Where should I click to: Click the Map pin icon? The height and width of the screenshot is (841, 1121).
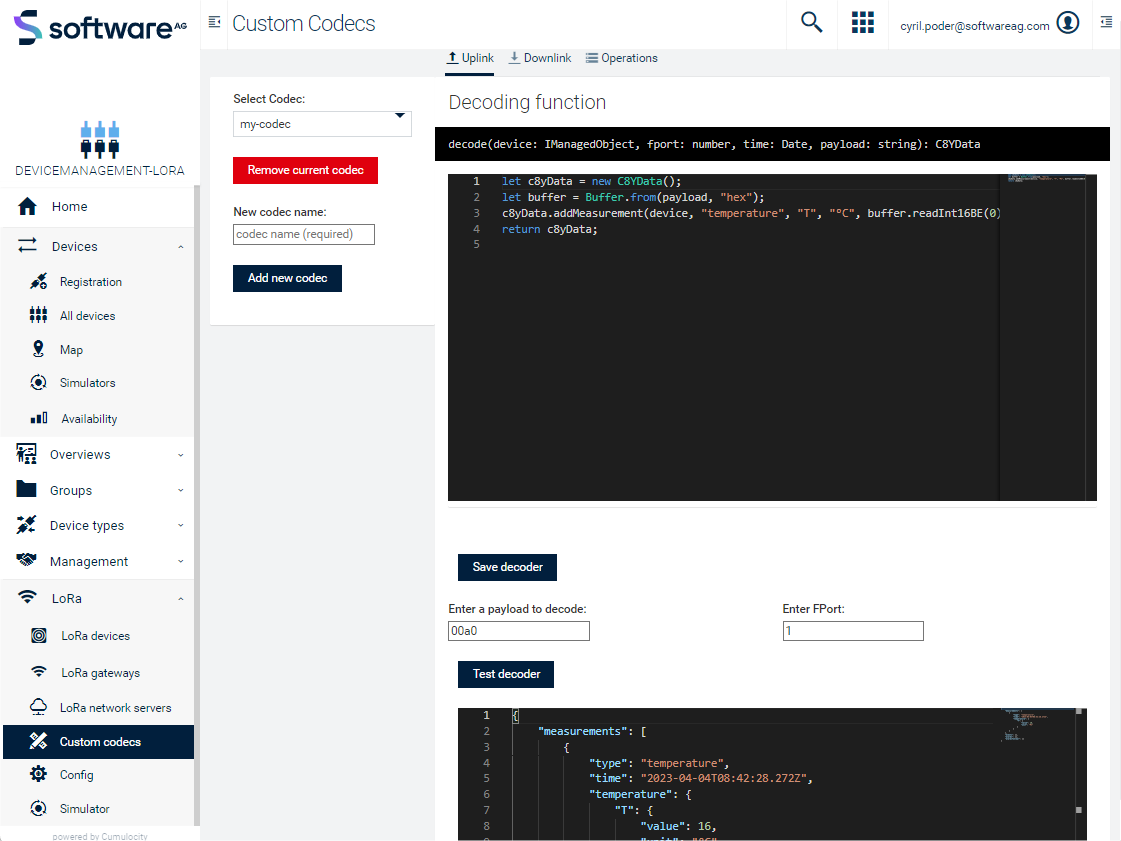(x=39, y=348)
